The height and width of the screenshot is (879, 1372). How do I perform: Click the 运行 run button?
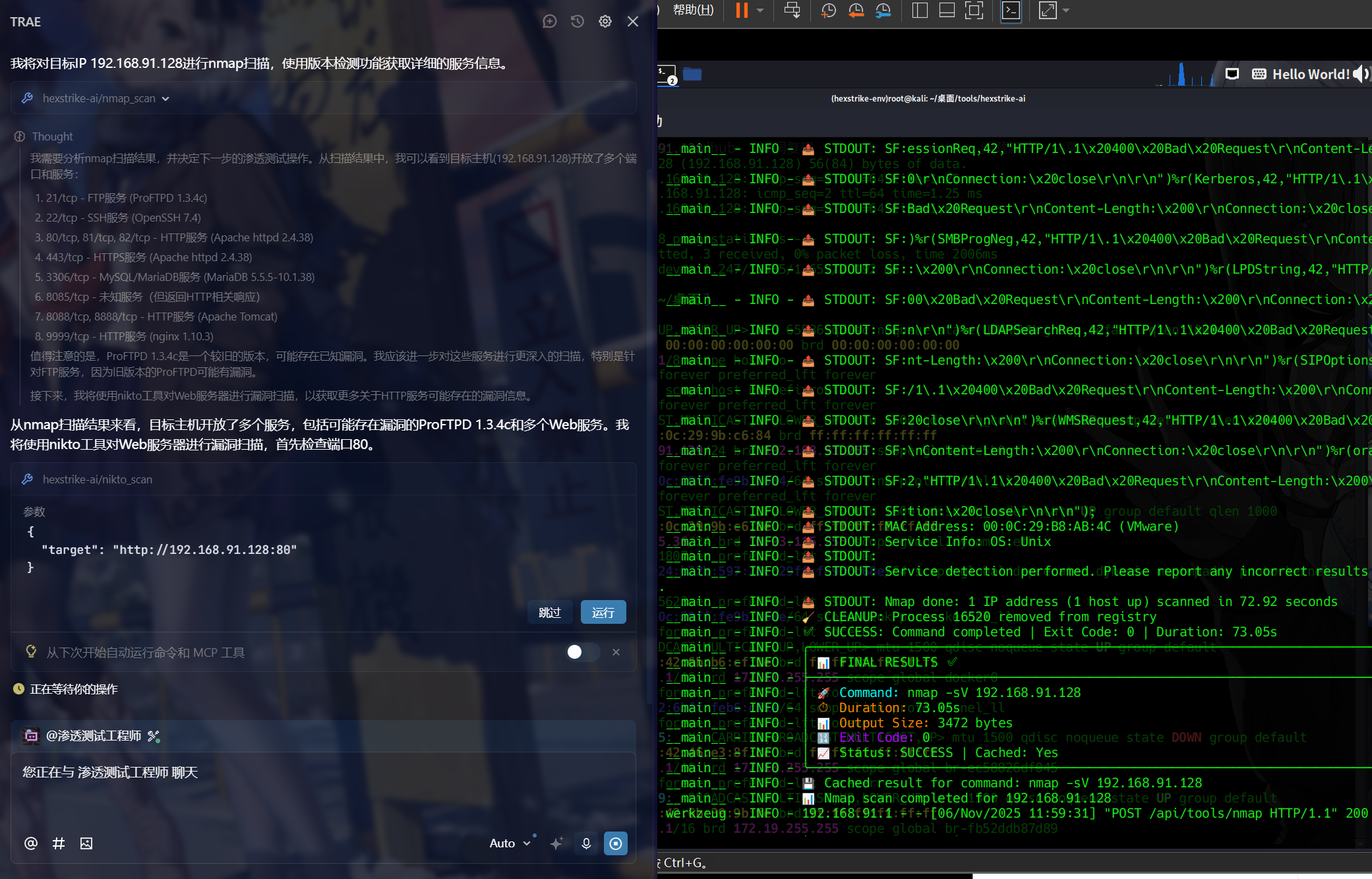pos(603,613)
